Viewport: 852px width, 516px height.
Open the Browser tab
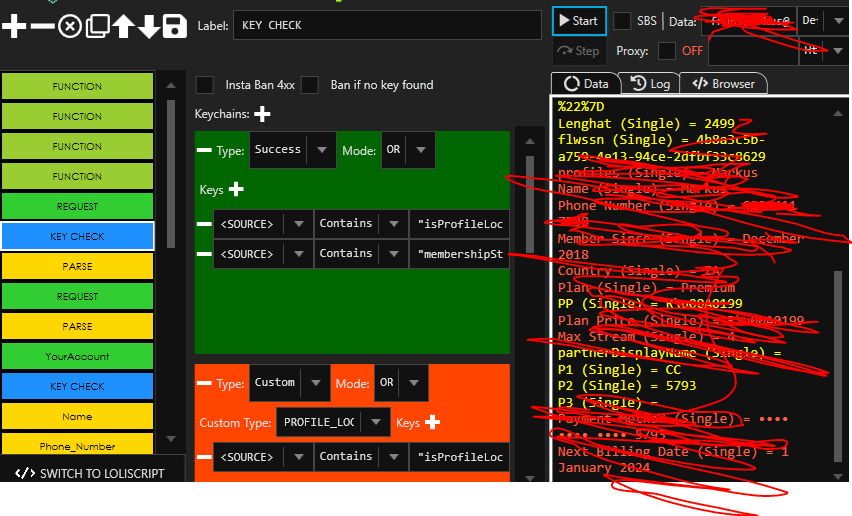point(723,84)
